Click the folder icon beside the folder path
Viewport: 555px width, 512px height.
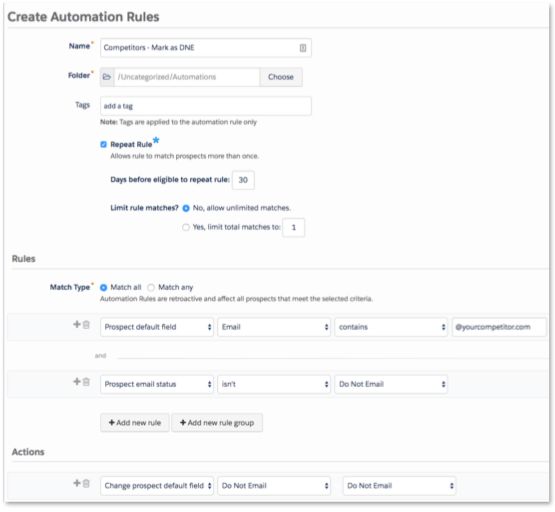click(x=107, y=77)
